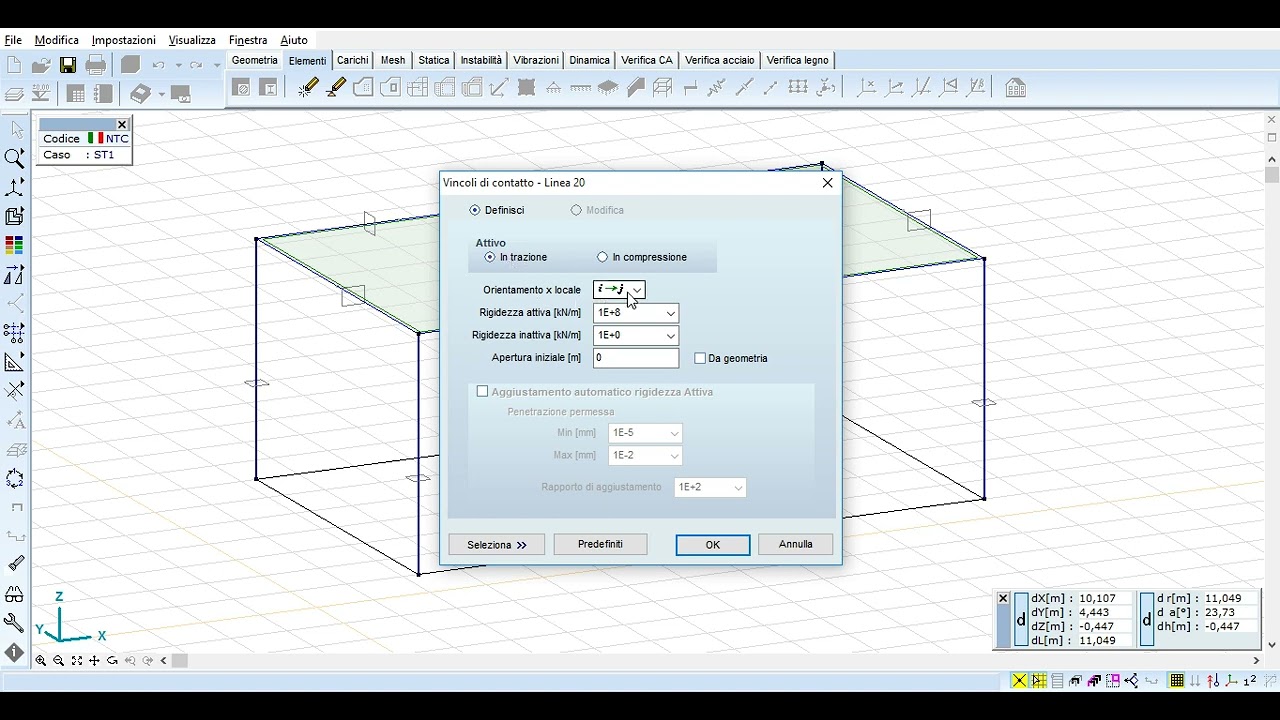Open the layer manager stacked-sheets icon
Screen dimensions: 1280x720
(14, 94)
